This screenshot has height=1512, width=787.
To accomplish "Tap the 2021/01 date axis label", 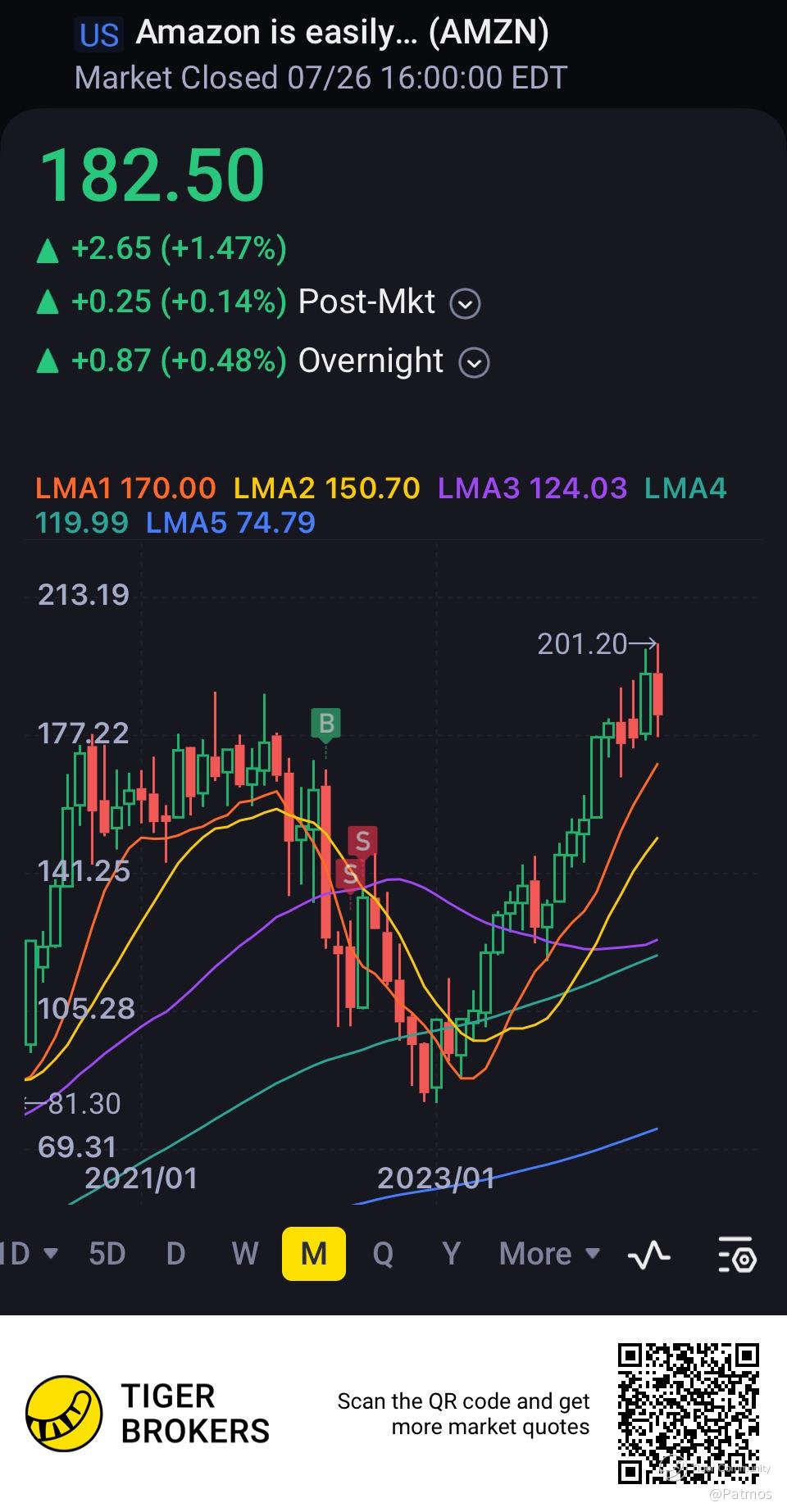I will 142,1178.
